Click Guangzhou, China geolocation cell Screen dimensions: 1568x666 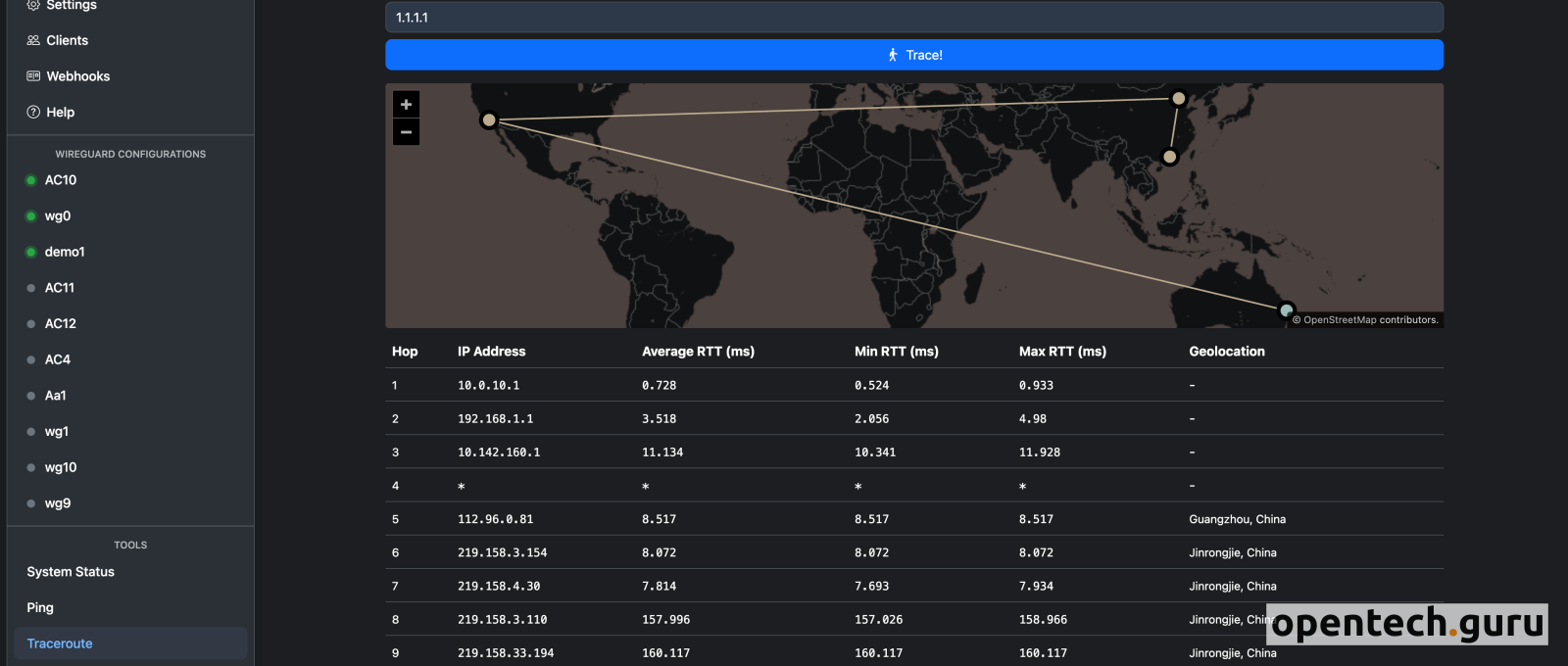(x=1238, y=519)
